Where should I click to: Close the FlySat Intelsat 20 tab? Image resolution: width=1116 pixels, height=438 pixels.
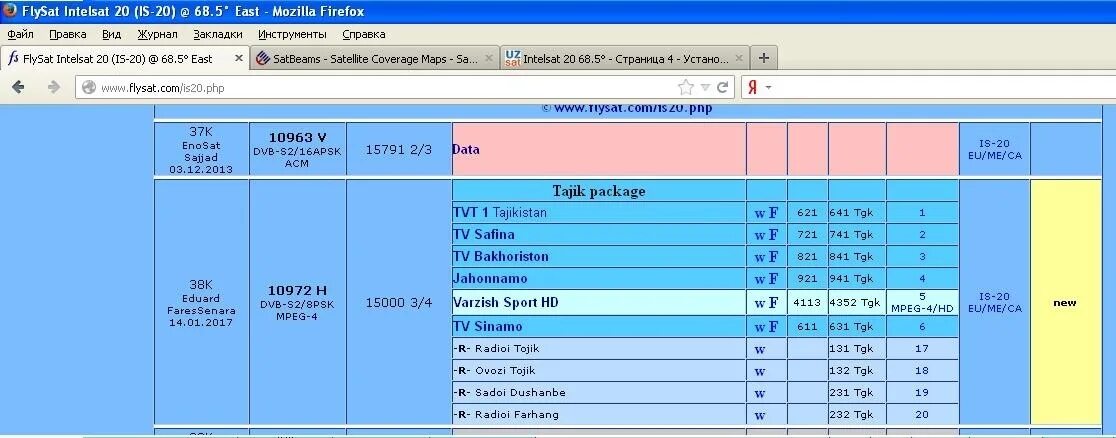[x=238, y=58]
